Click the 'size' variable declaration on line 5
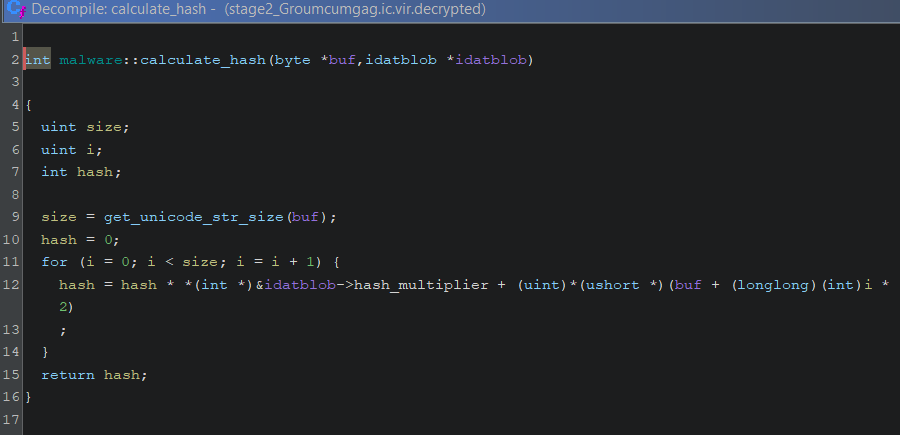This screenshot has width=900, height=435. [108, 127]
